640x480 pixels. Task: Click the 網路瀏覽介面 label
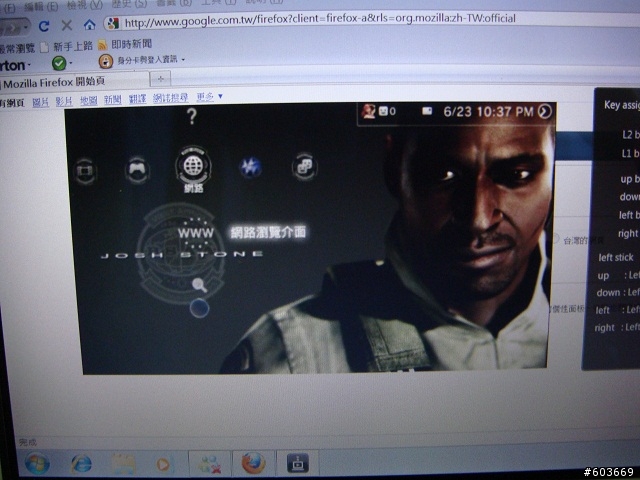point(268,232)
